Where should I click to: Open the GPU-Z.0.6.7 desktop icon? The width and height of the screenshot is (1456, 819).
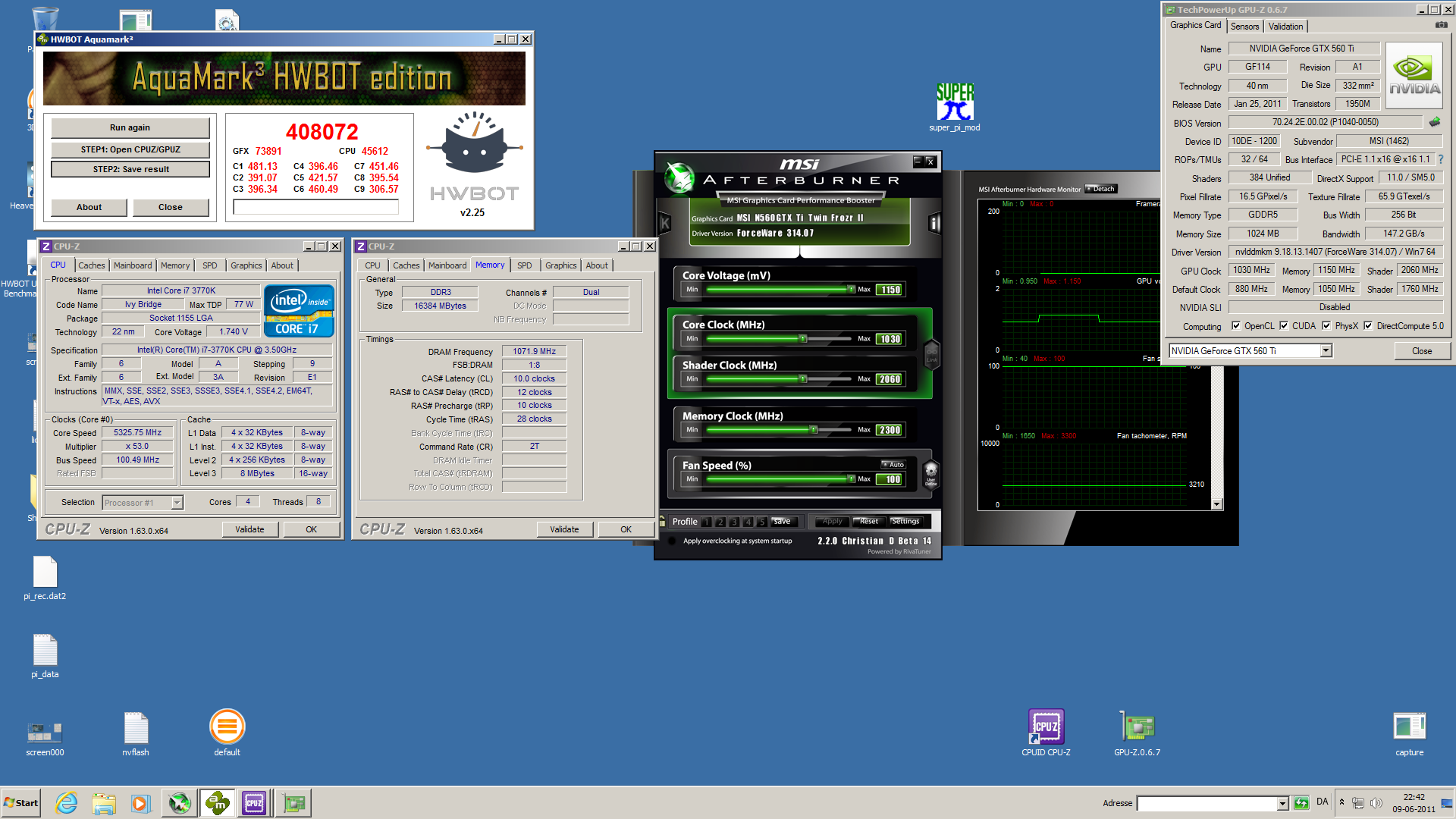coord(1137,733)
